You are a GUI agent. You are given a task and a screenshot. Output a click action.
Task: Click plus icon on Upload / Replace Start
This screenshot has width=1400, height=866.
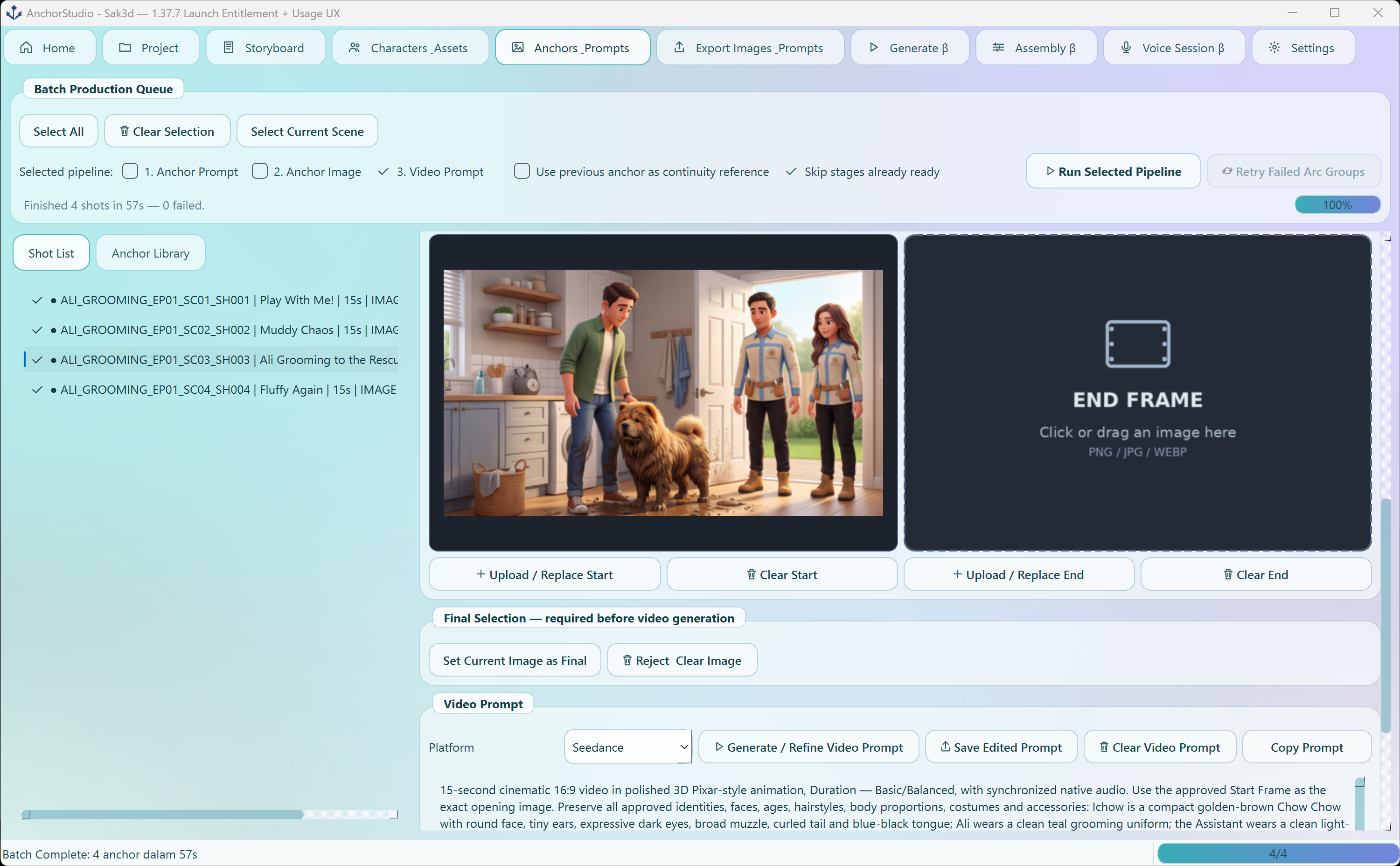481,574
